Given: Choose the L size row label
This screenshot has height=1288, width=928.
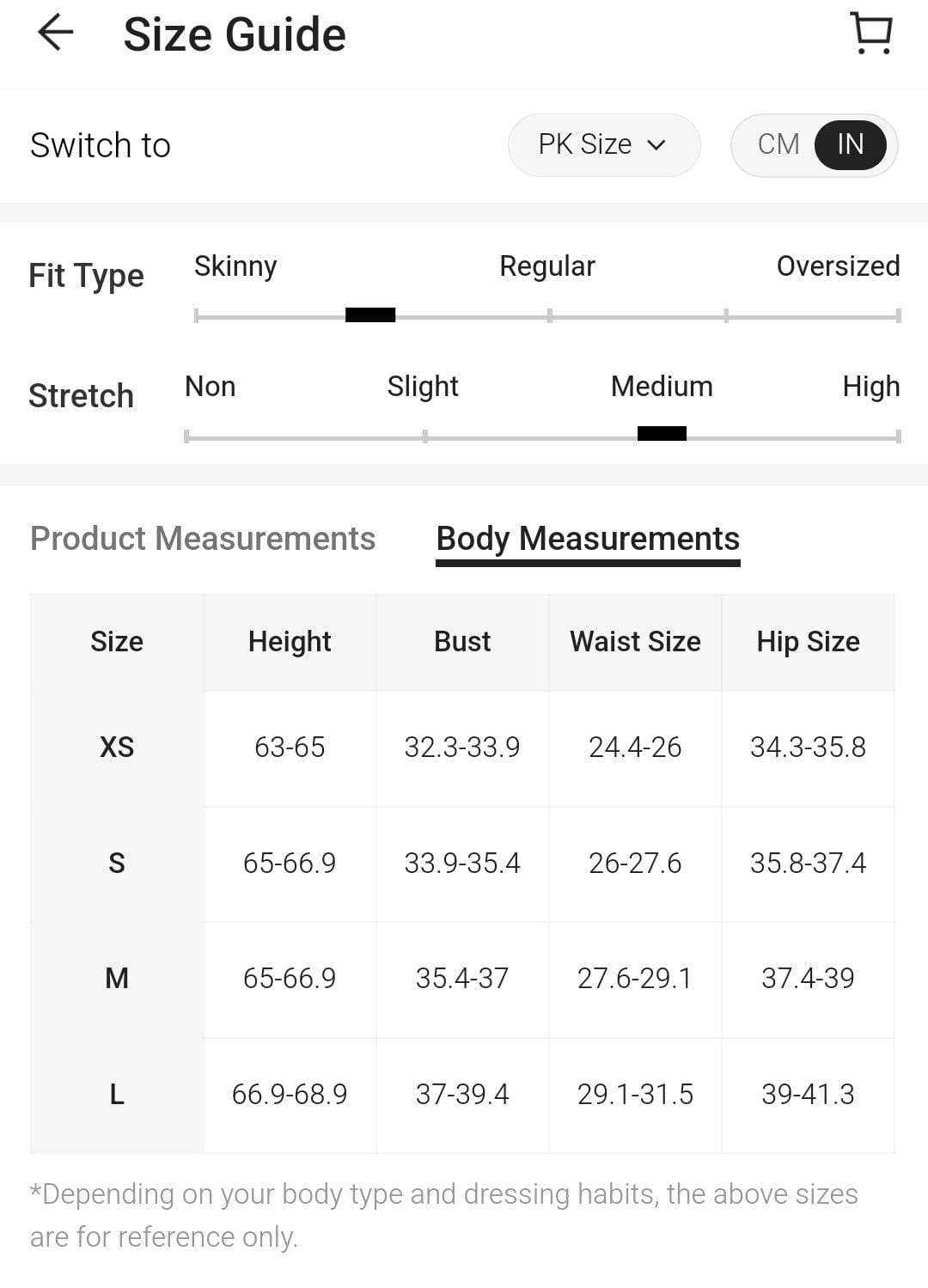Looking at the screenshot, I should click(117, 1094).
